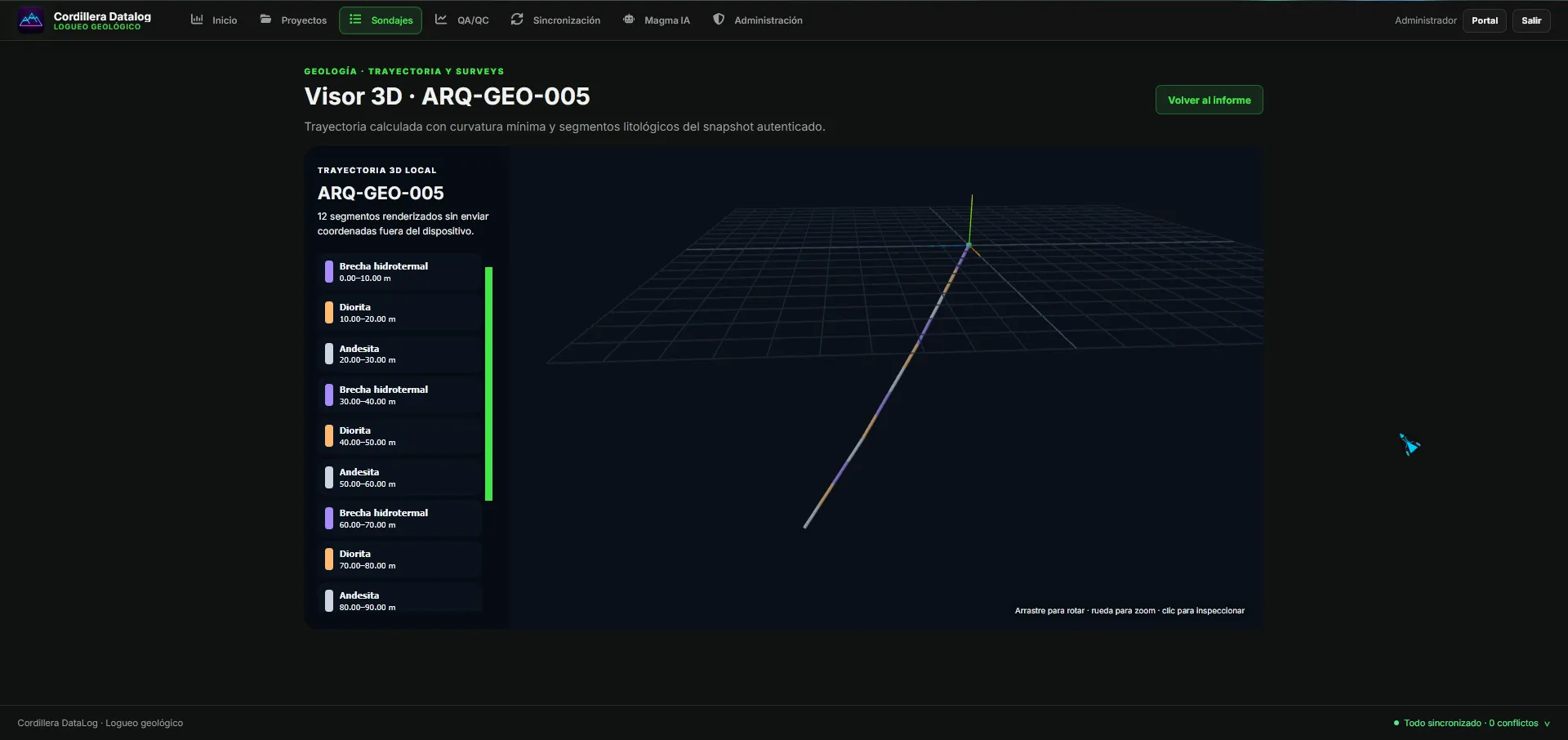The width and height of the screenshot is (1568, 740).
Task: Click the Inicio bar chart icon
Action: point(197,20)
